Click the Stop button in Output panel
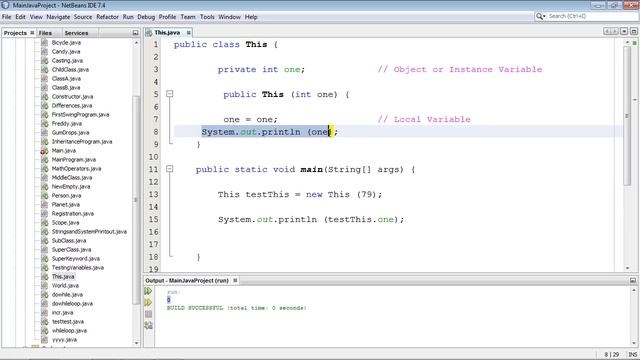The image size is (640, 360). point(148,314)
